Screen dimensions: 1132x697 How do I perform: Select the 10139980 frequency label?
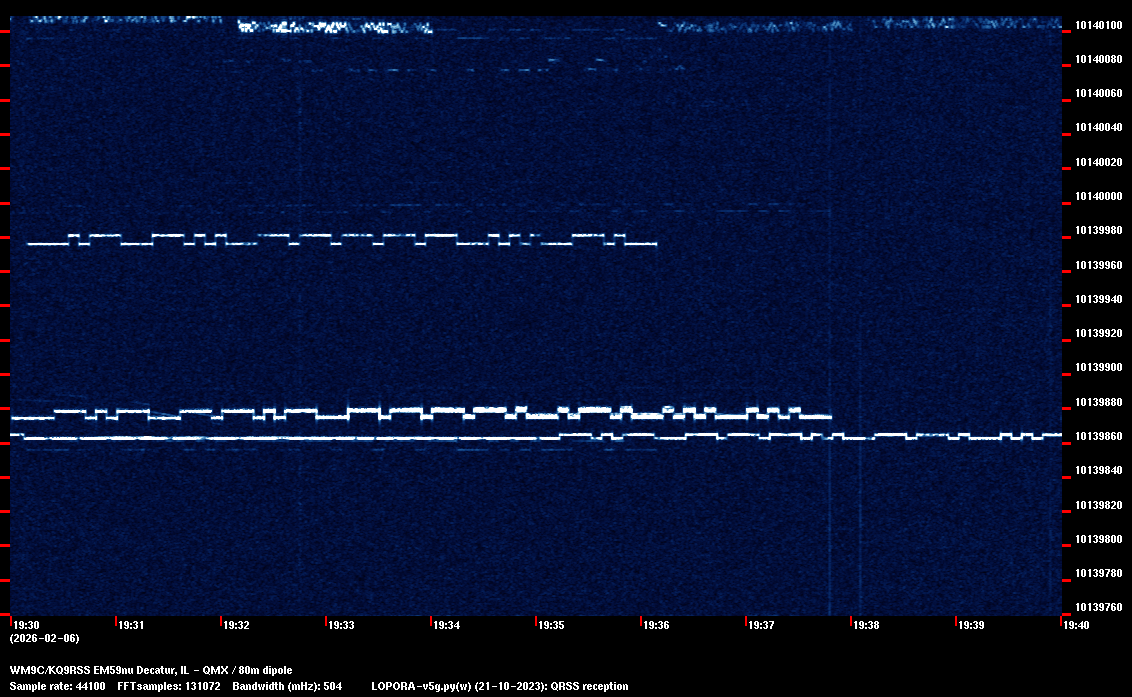[1097, 231]
